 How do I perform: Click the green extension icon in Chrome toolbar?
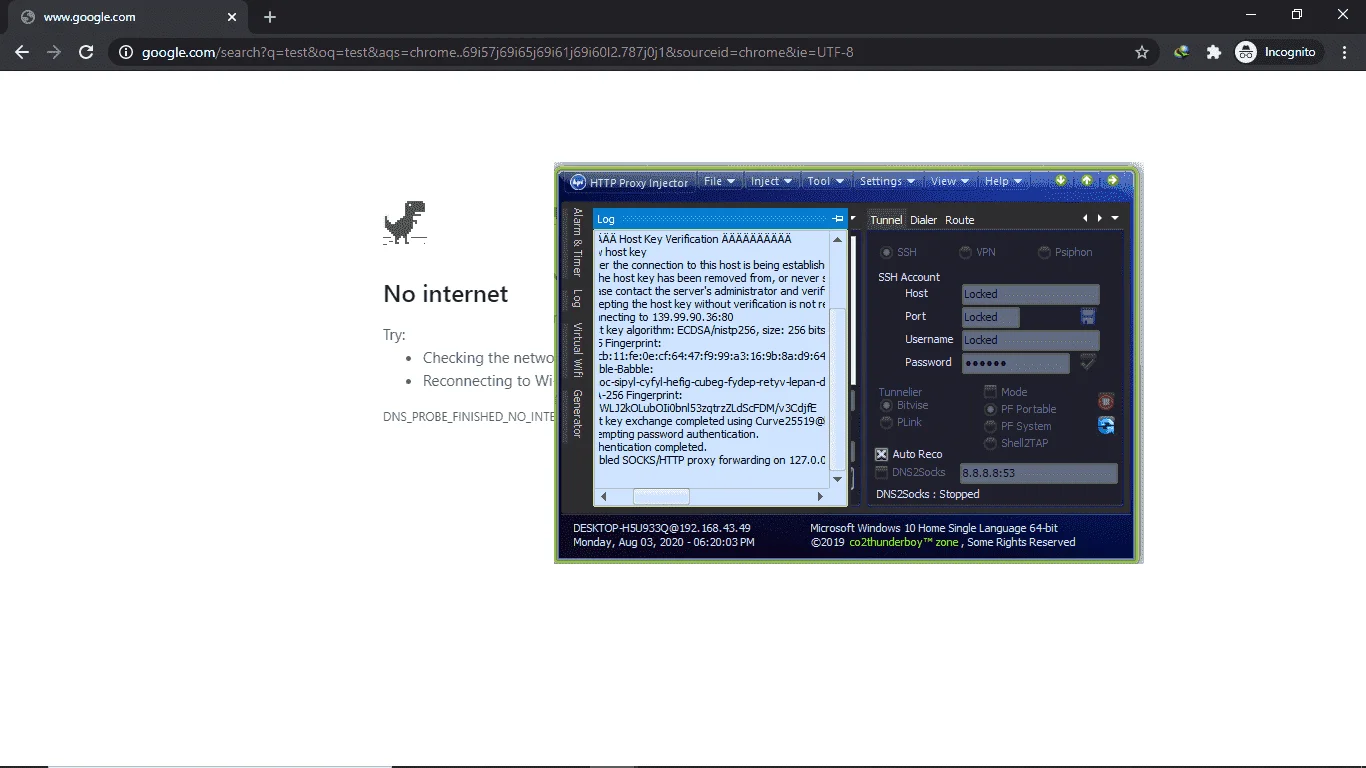(1181, 52)
